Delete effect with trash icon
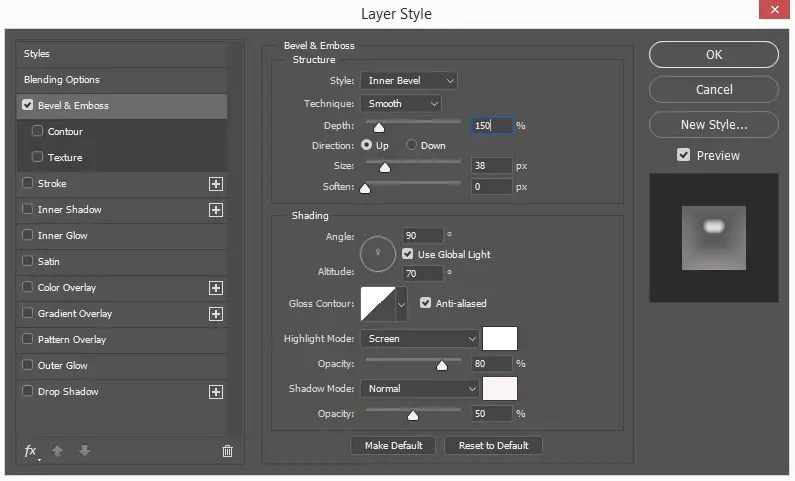Viewport: 795px width, 481px height. point(228,451)
